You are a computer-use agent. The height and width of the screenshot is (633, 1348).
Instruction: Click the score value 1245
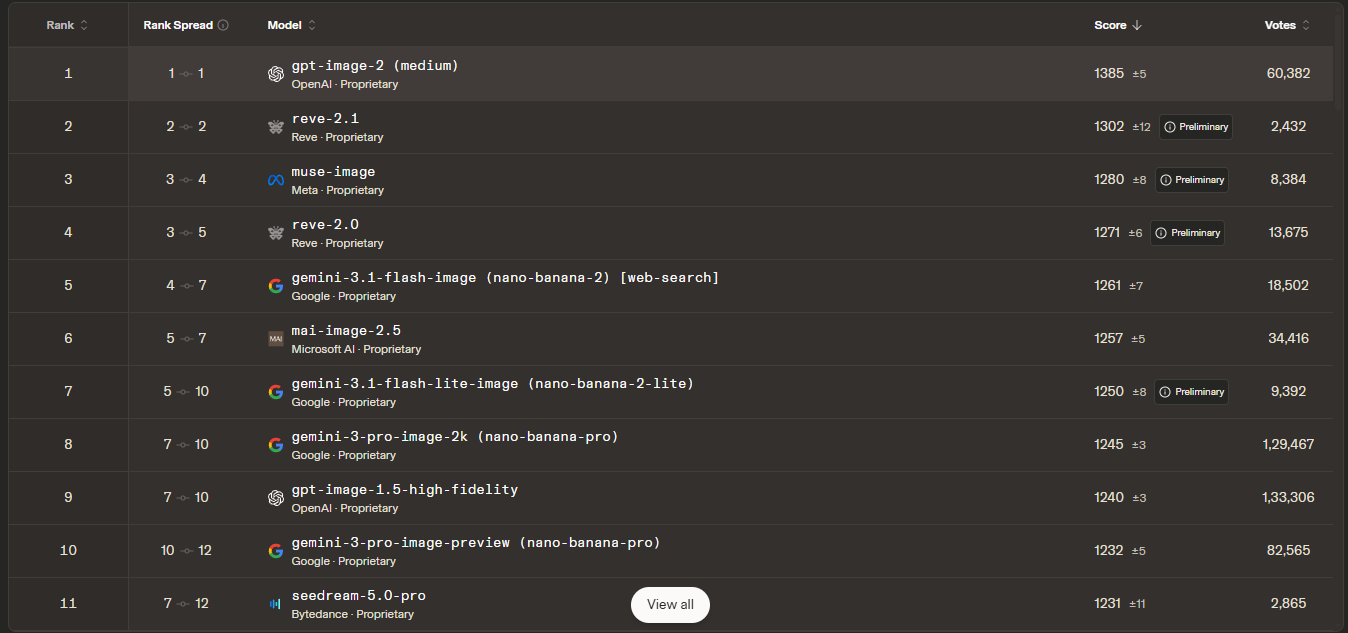click(x=1109, y=445)
